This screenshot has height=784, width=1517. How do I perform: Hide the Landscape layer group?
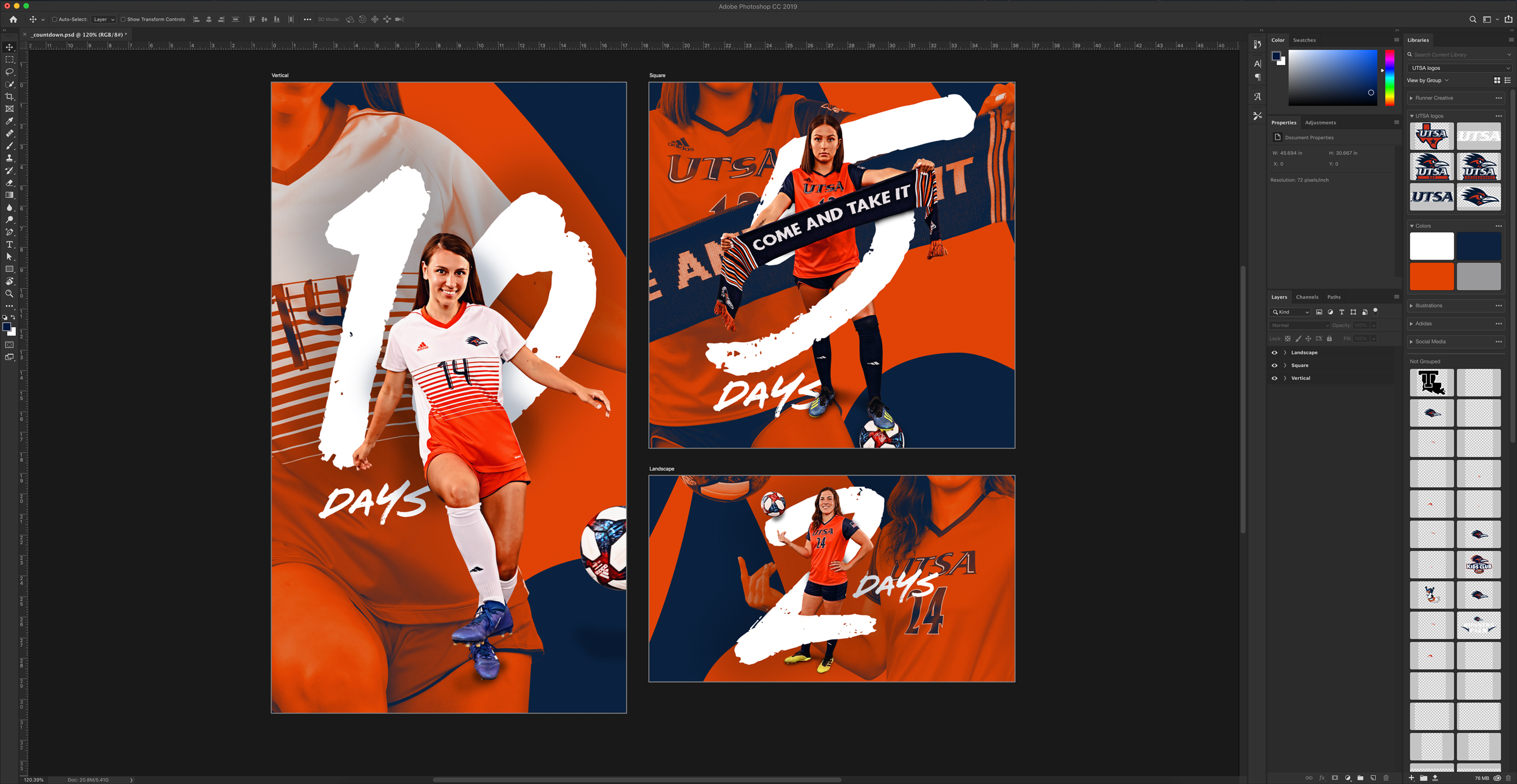click(1274, 353)
